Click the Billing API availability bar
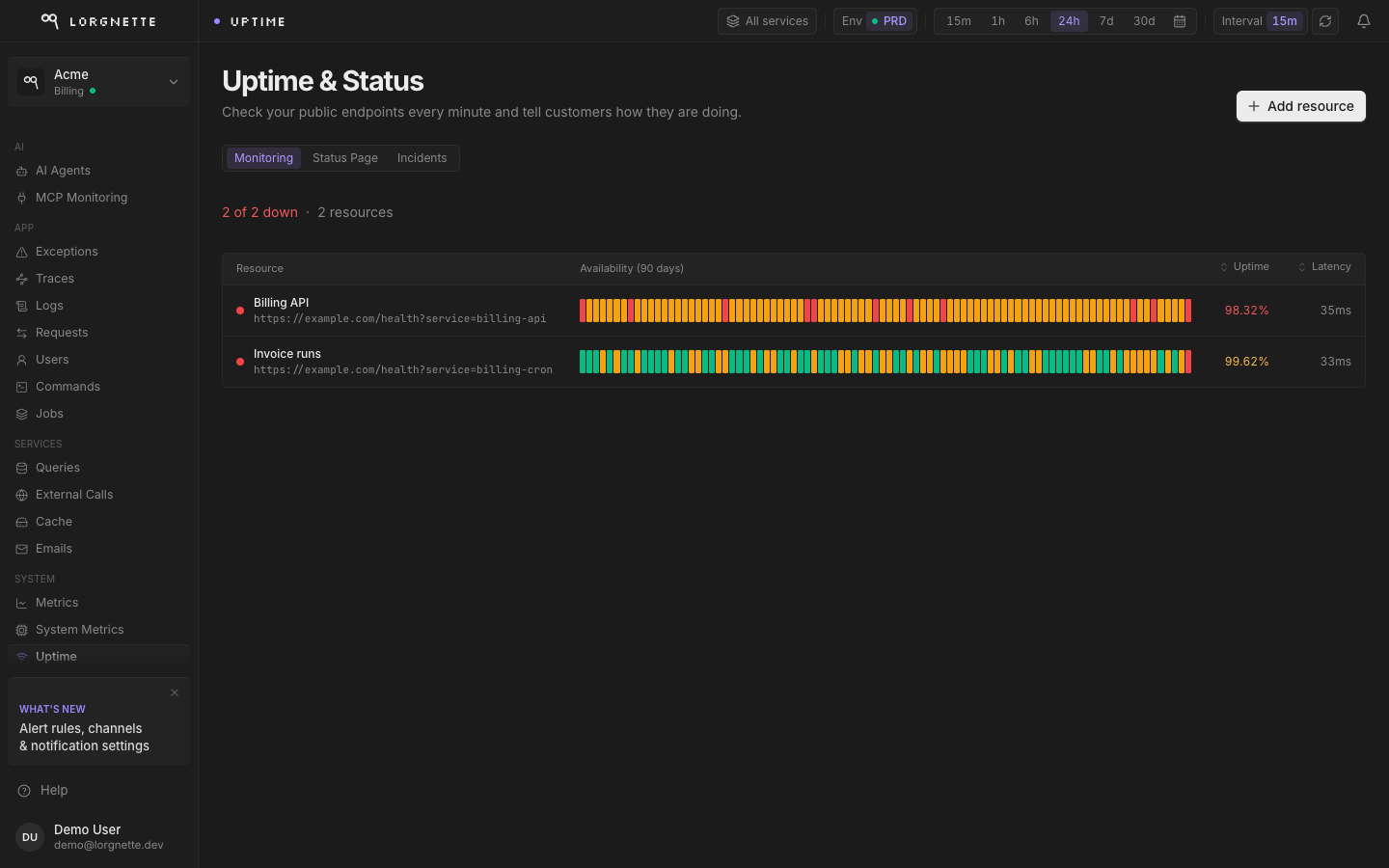 coord(885,311)
